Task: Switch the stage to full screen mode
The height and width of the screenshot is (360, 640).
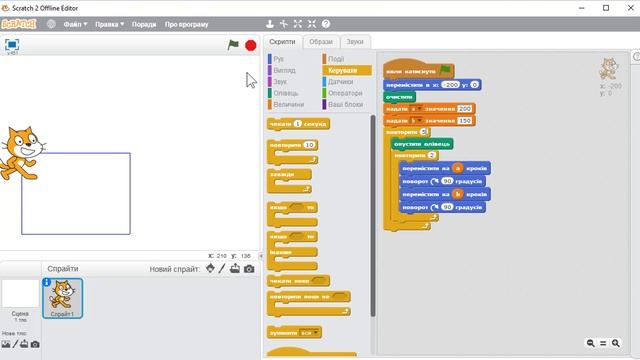Action: (12, 44)
